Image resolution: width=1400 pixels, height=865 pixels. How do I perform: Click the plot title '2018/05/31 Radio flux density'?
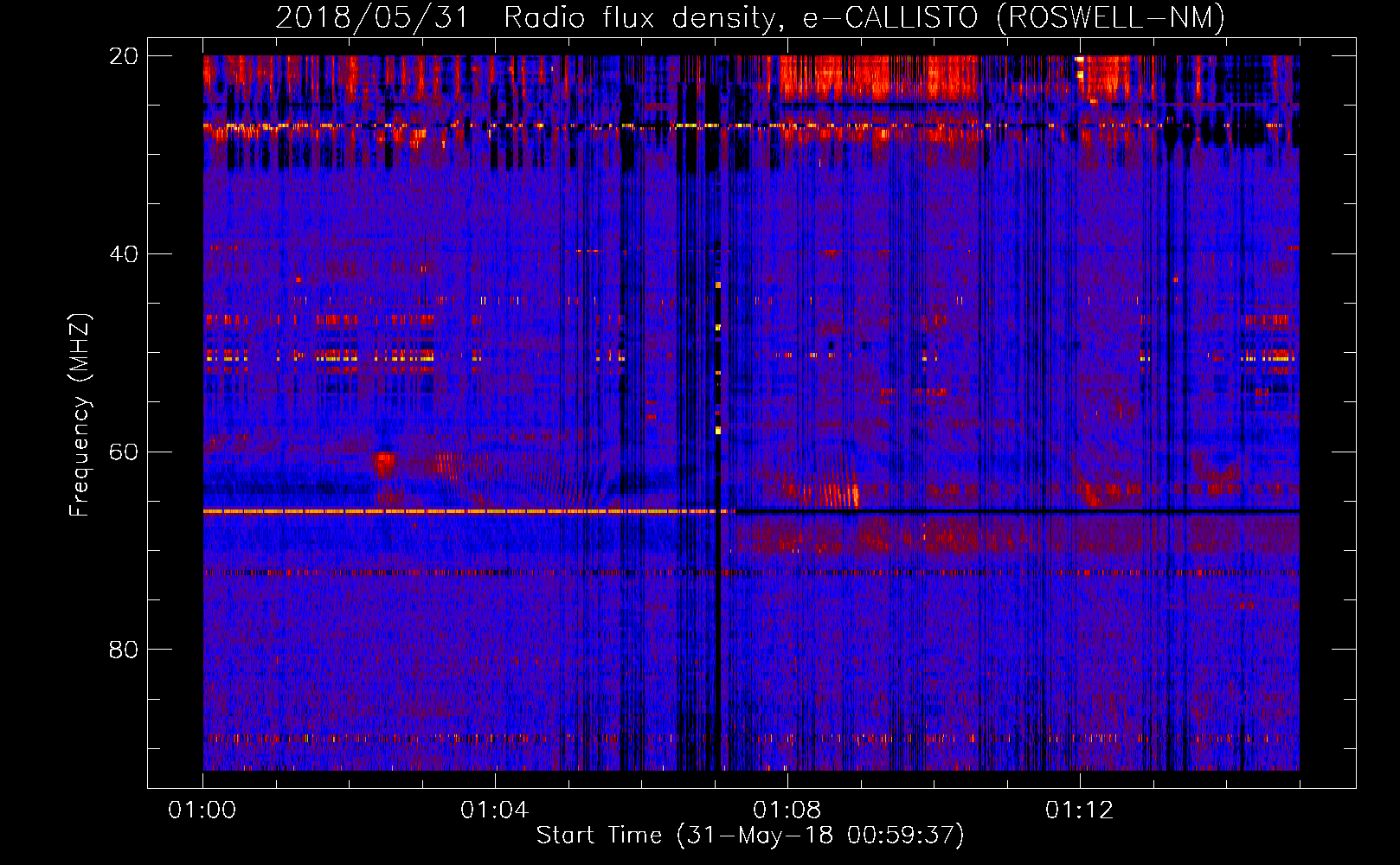(x=749, y=17)
